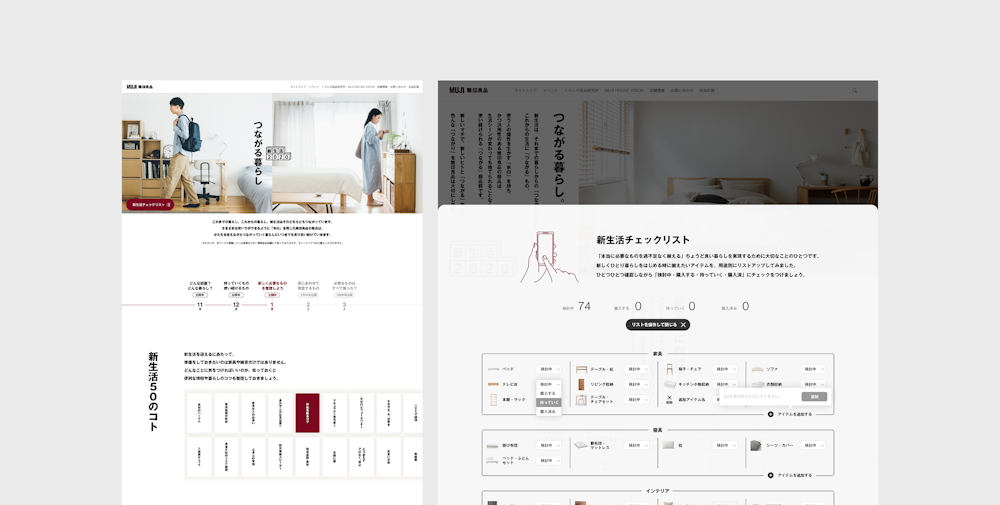The height and width of the screenshot is (505, 1000).
Task: Open status dropdown for テレビ台
Action: click(548, 384)
